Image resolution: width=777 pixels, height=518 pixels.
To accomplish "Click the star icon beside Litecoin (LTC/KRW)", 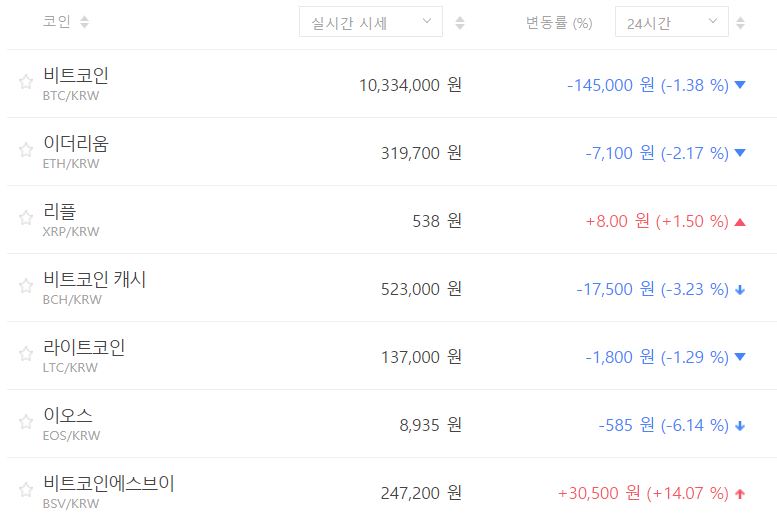I will (x=26, y=355).
